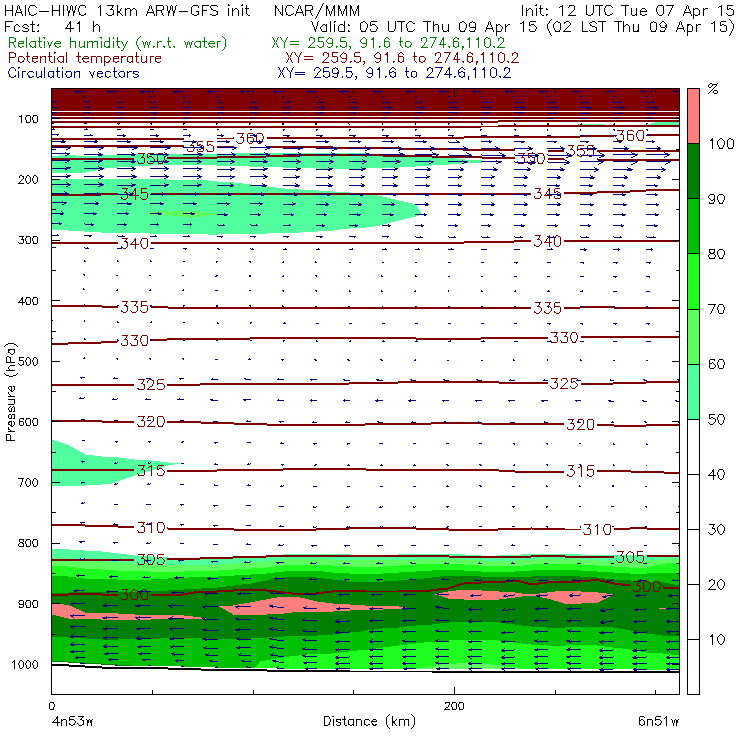Viewport: 740px width, 740px height.
Task: Click the 'NCAR/MMM' header text
Action: pyautogui.click(x=317, y=10)
